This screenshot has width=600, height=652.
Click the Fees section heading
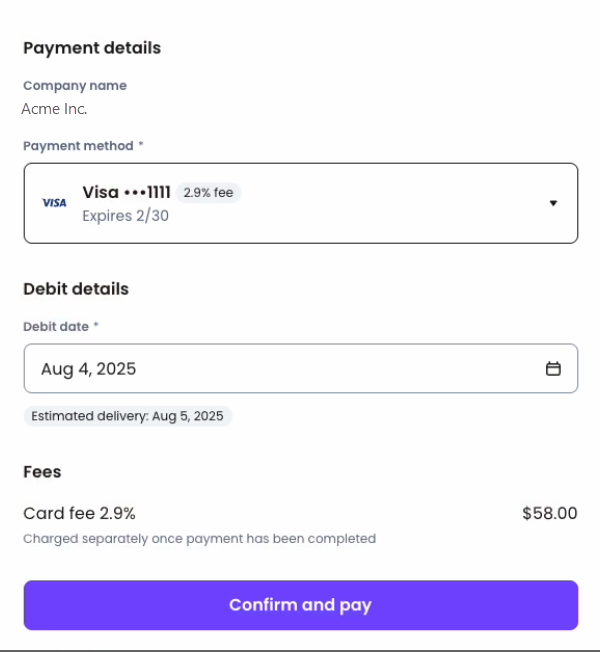(x=42, y=471)
